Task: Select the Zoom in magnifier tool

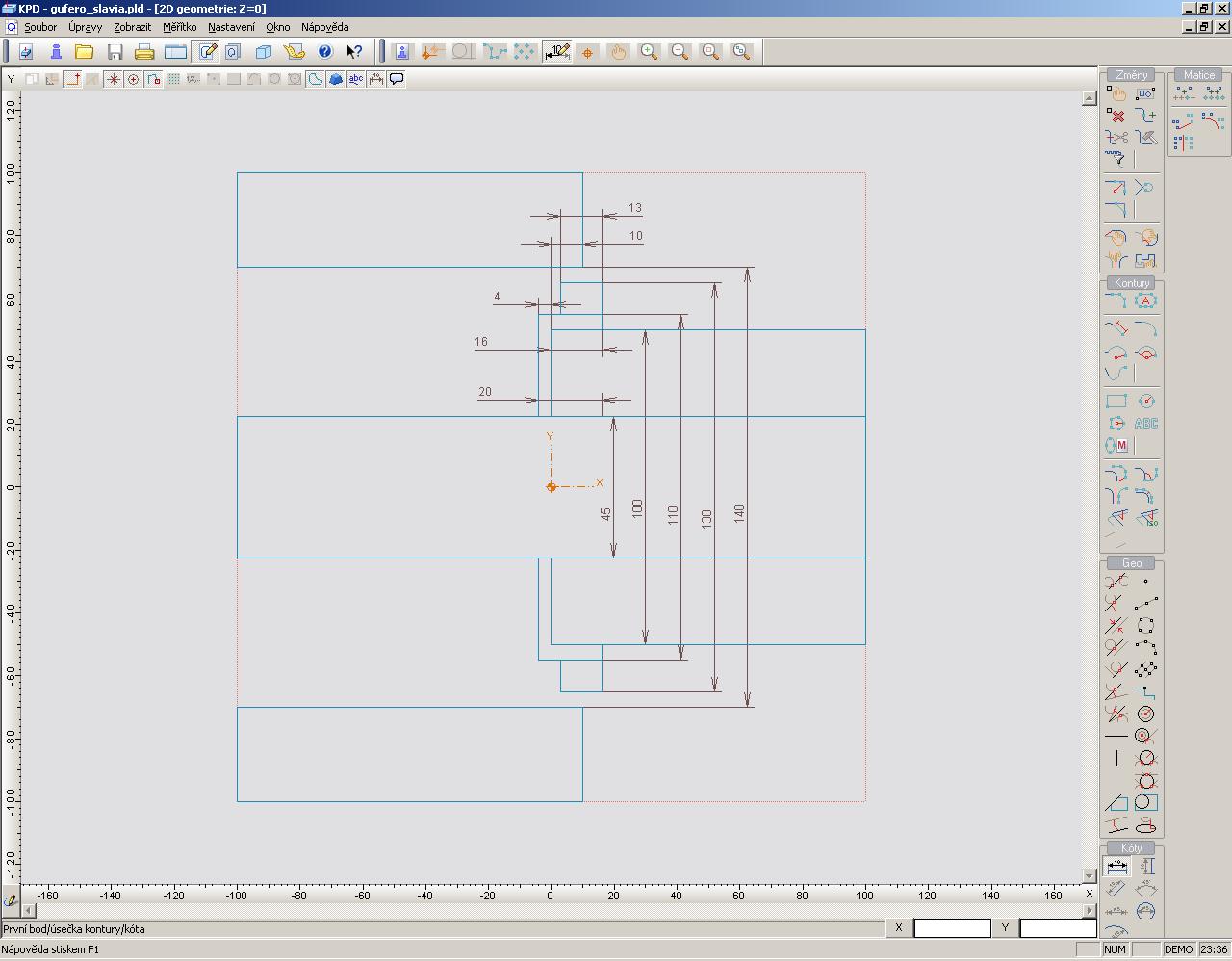Action: [x=650, y=52]
